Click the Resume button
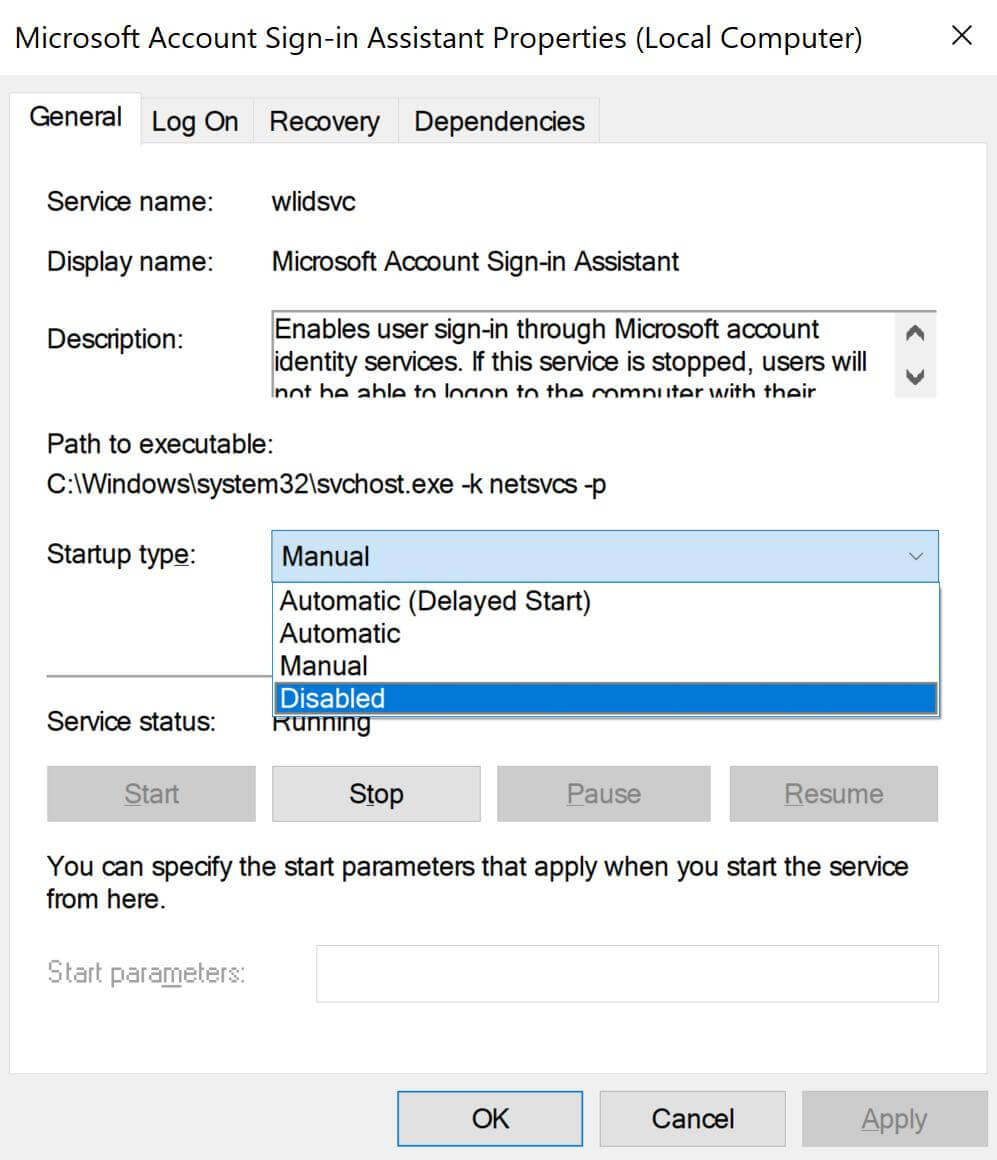Screen dimensions: 997x1160 click(833, 793)
